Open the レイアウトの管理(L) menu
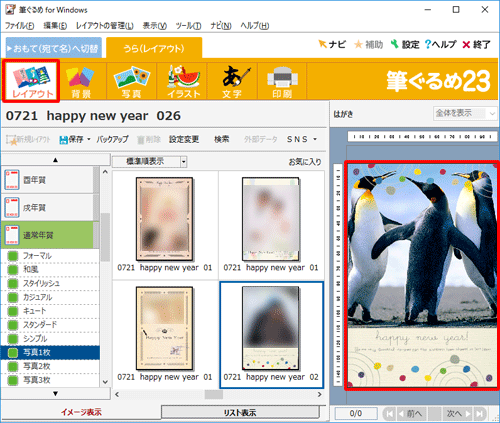This screenshot has height=423, width=500. [x=105, y=26]
